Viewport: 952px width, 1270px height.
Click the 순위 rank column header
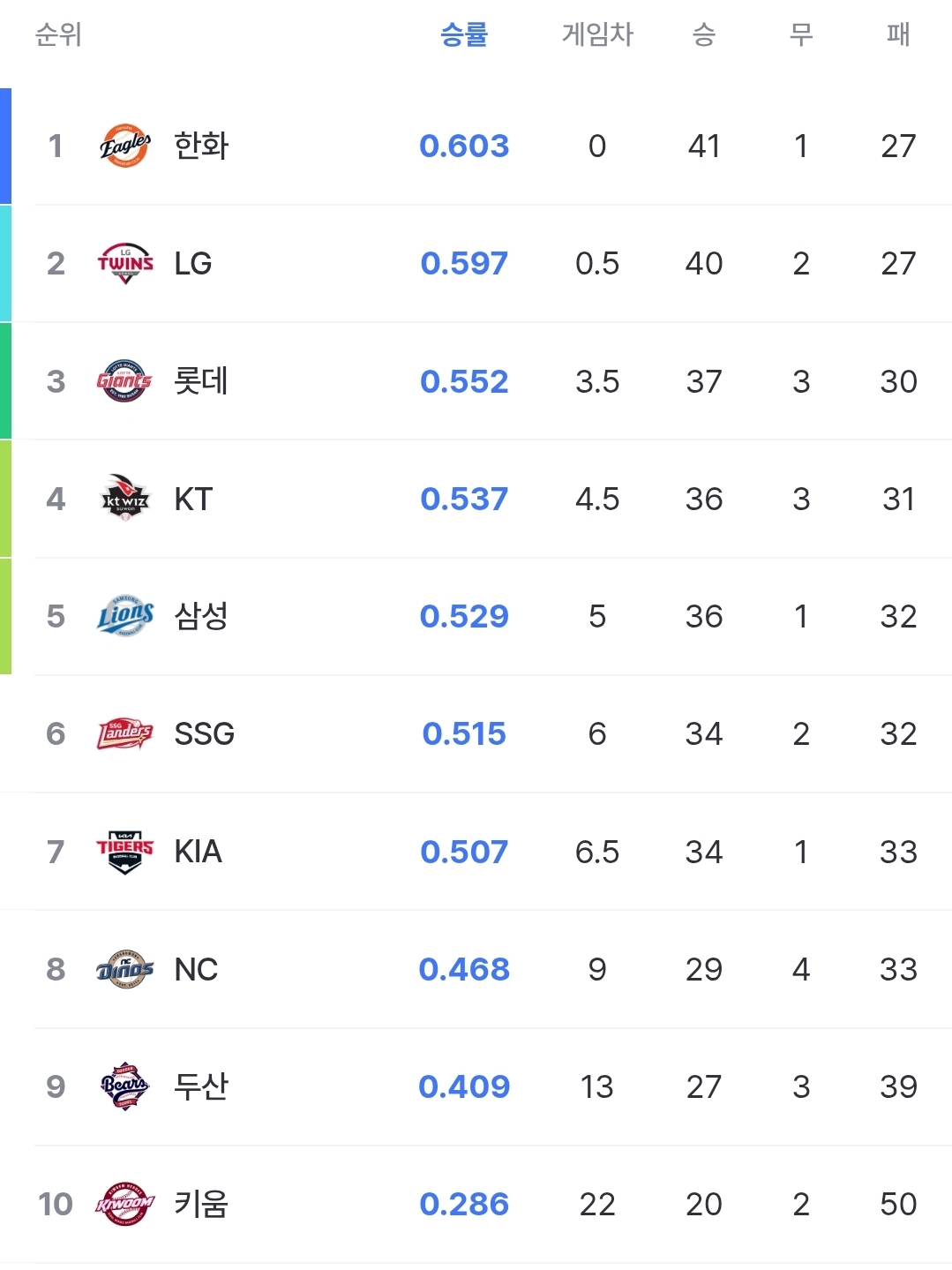[x=58, y=34]
